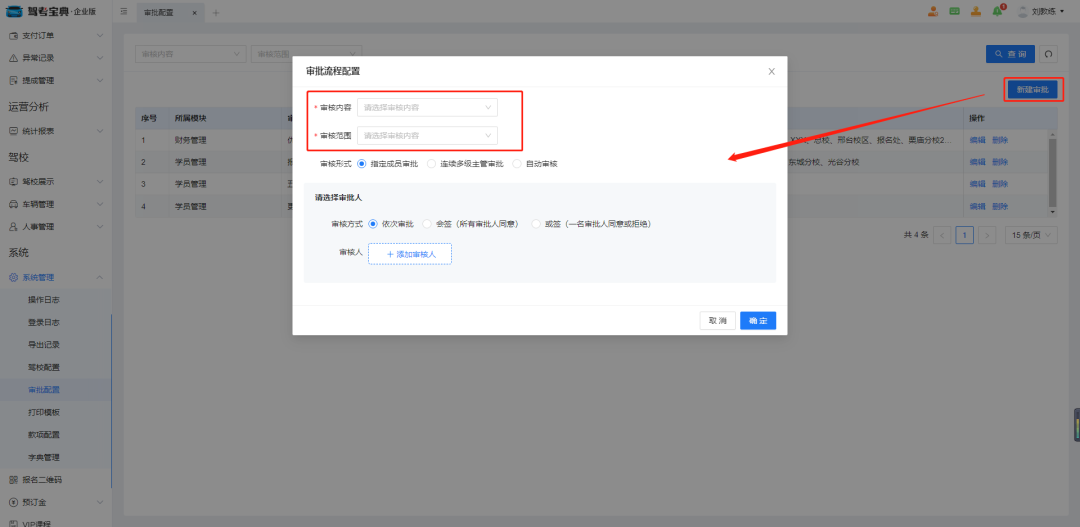This screenshot has width=1080, height=527.
Task: Click the user avatar icon
Action: point(1023,12)
